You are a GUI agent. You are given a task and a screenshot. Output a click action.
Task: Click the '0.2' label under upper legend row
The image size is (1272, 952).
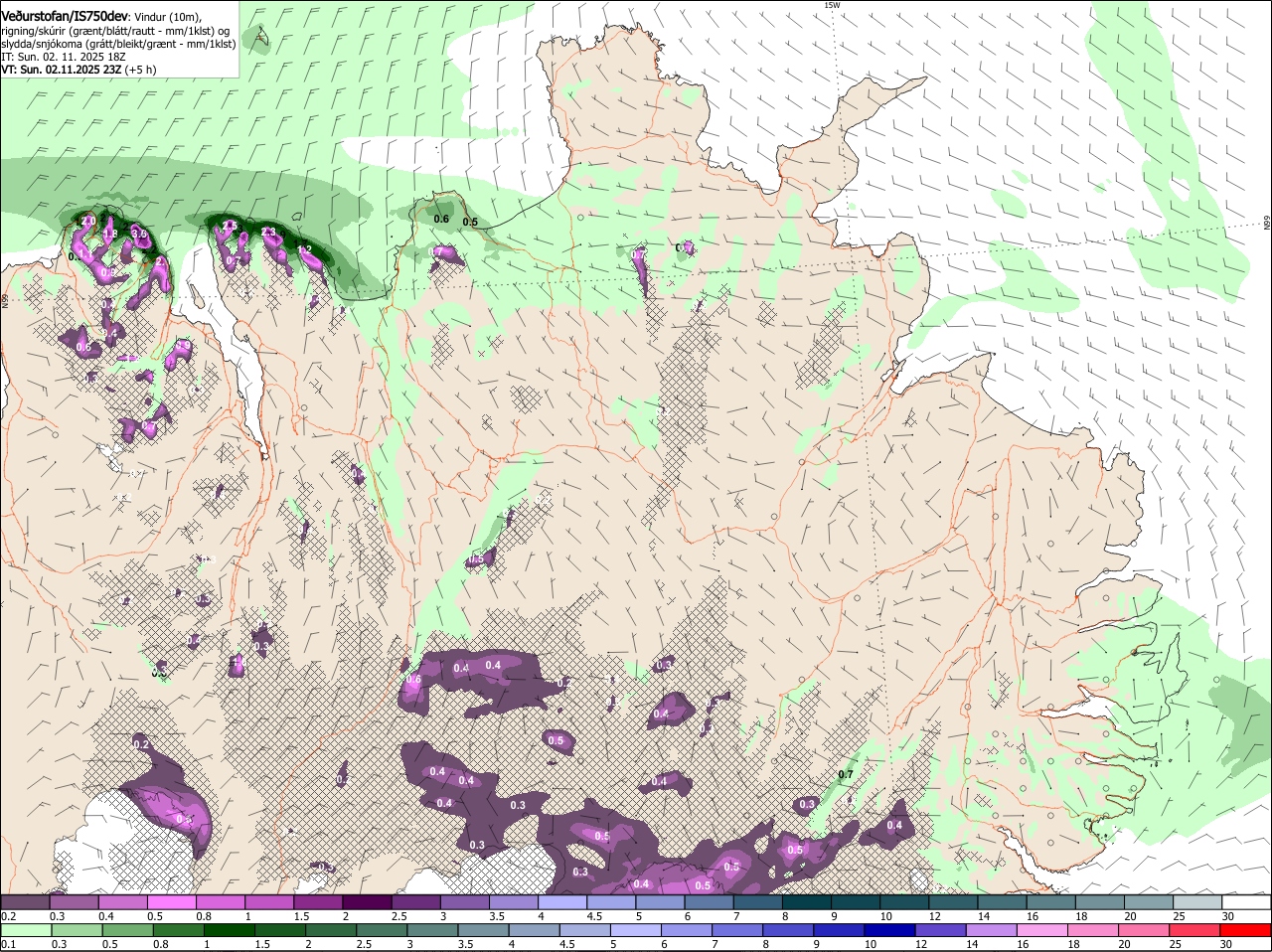8,916
